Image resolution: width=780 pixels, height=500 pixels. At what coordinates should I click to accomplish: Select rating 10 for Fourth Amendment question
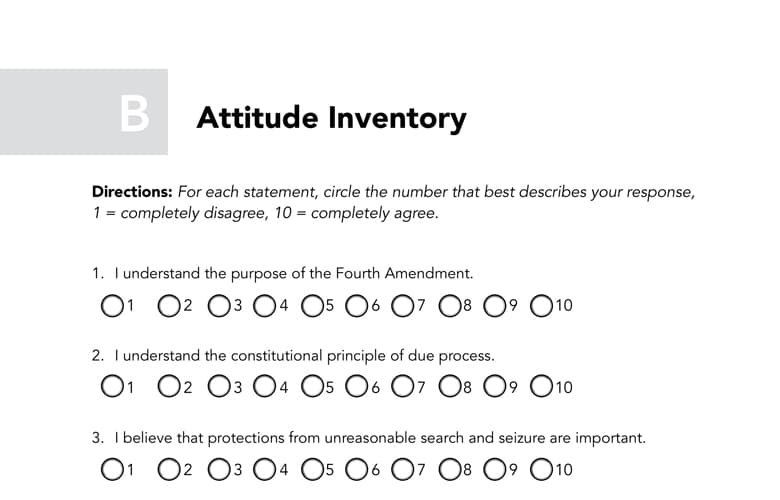541,305
